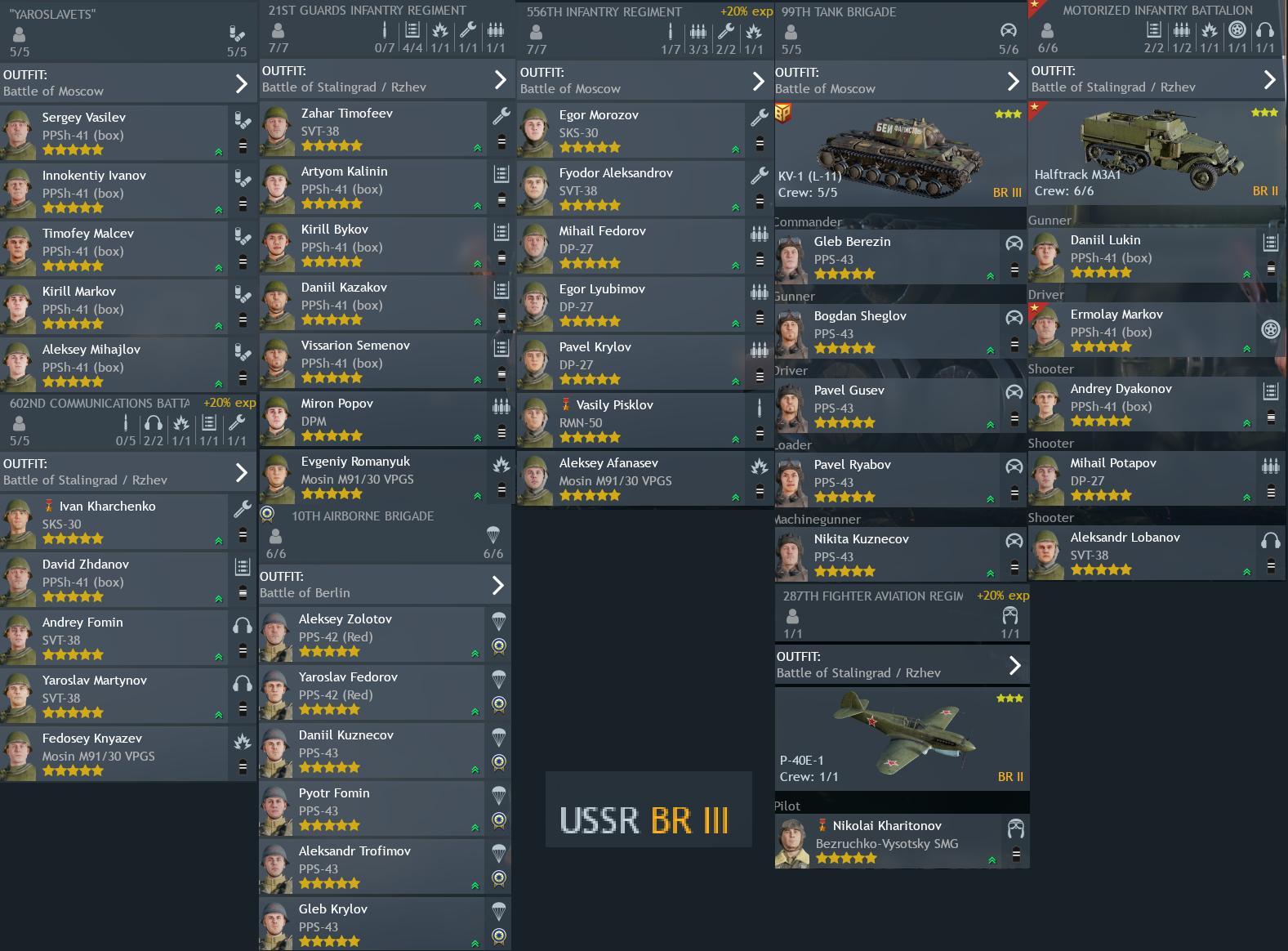Image resolution: width=1288 pixels, height=951 pixels.
Task: Click Fedosey Knyazev's bomber class icon
Action: click(x=243, y=742)
